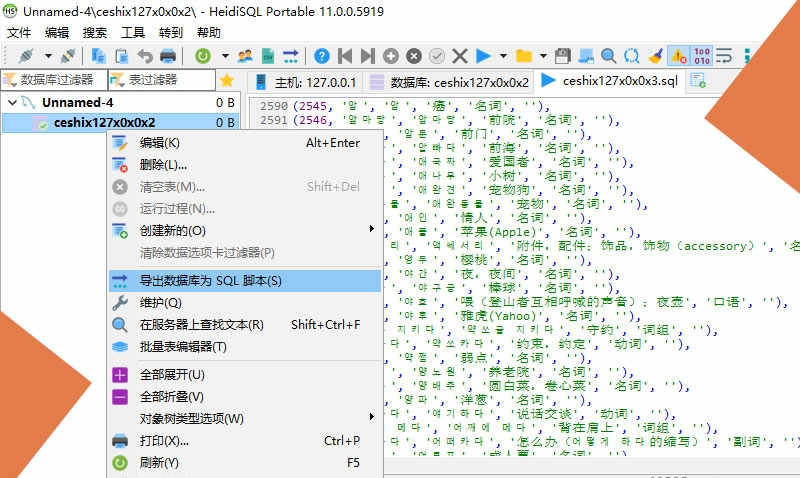Expand the 对象树类型选项(W) submenu
The image size is (800, 478).
372,417
